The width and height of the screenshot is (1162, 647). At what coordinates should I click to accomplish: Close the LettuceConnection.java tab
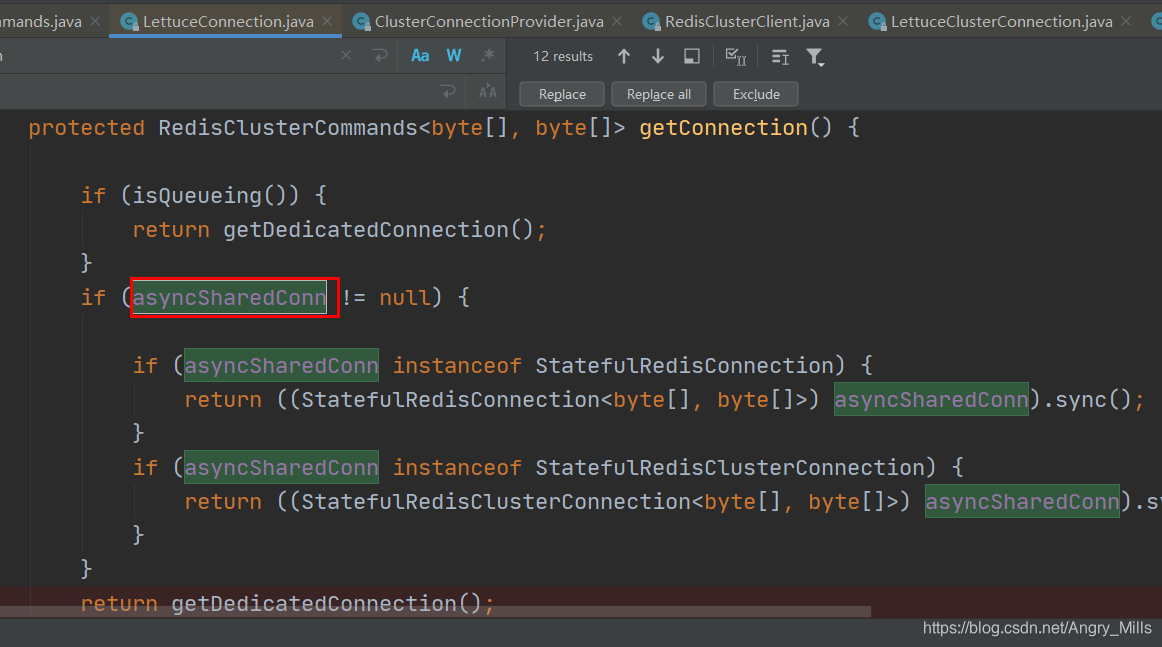[x=328, y=21]
